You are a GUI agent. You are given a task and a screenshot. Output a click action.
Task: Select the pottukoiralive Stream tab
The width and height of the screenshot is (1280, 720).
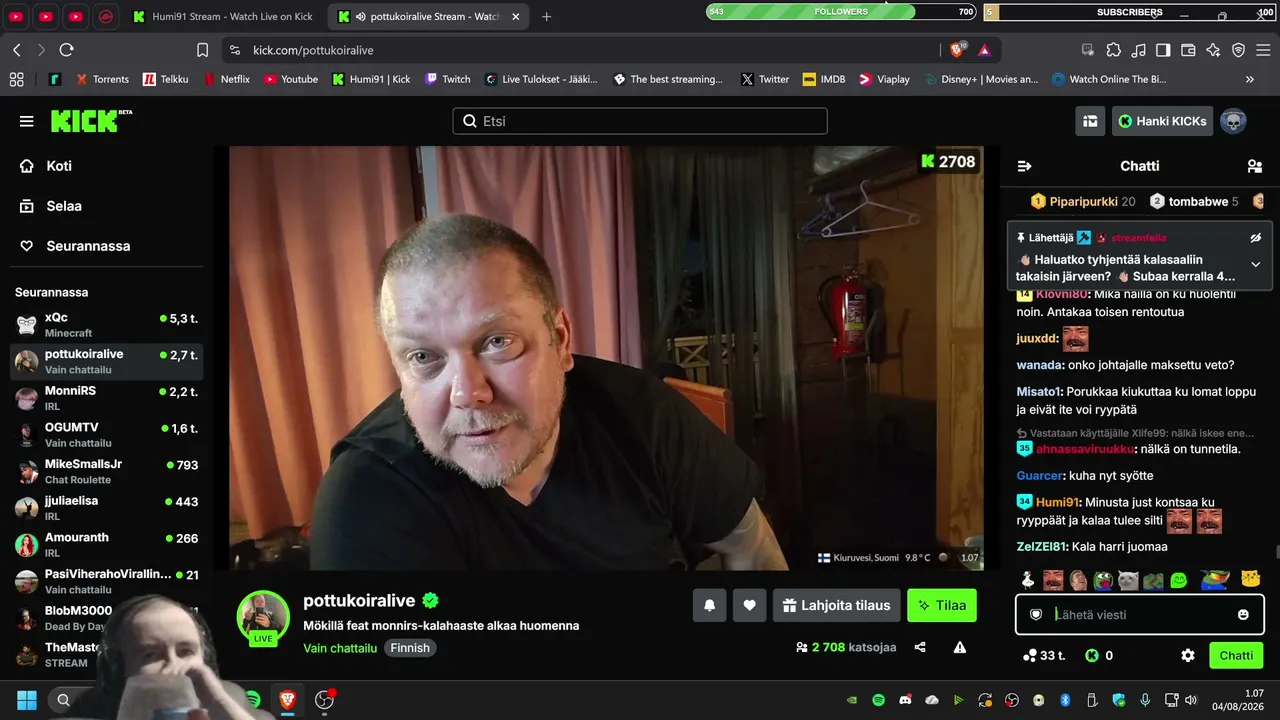430,17
